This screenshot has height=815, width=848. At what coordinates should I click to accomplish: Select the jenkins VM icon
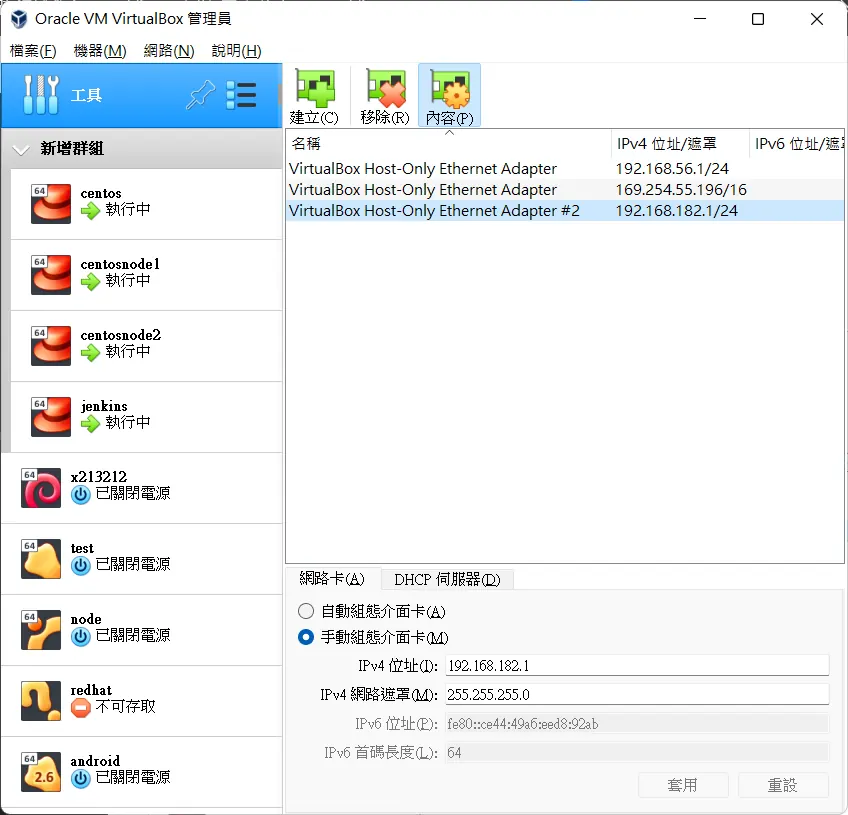click(51, 416)
